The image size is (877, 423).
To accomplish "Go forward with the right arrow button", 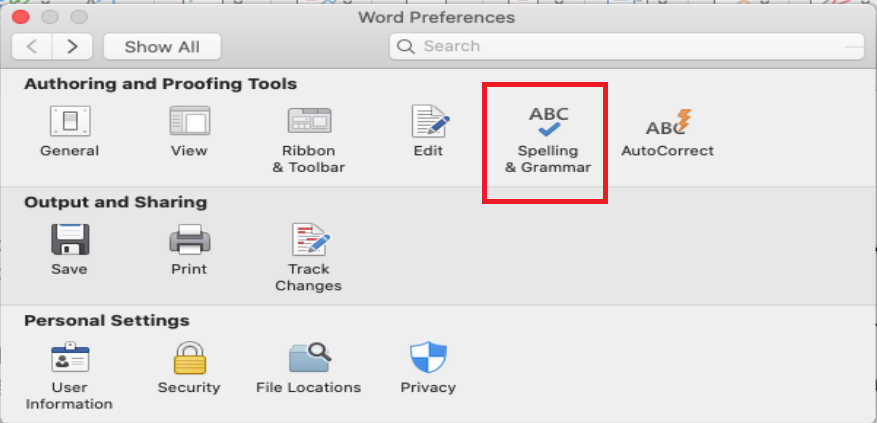I will (72, 46).
